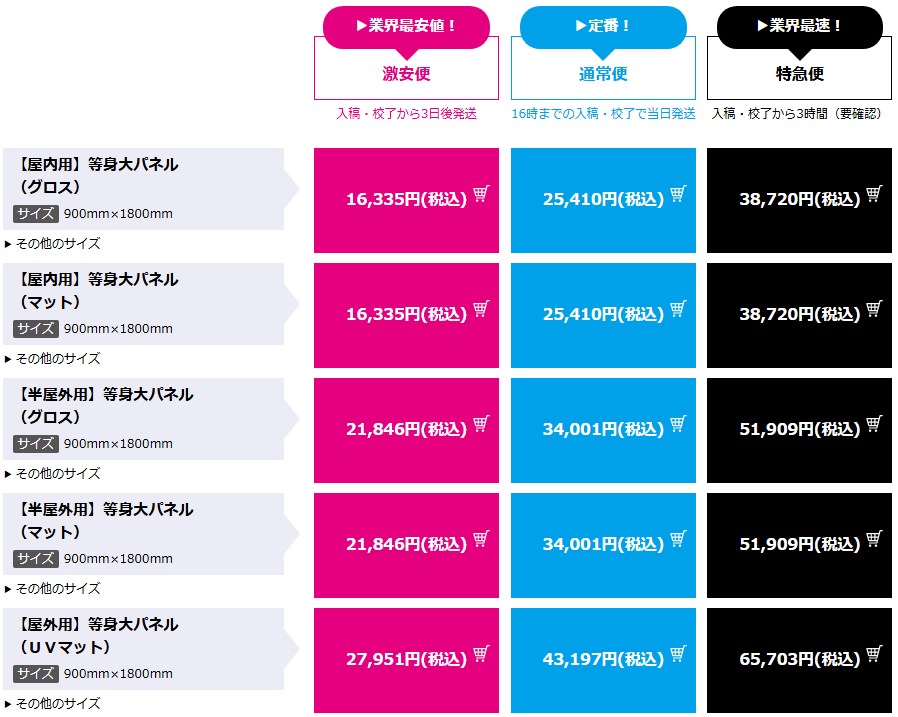Screen dimensions: 898x717
Task: Click cart icon beside the pink 16,335円 price for indoor gloss panel
Action: tap(481, 194)
